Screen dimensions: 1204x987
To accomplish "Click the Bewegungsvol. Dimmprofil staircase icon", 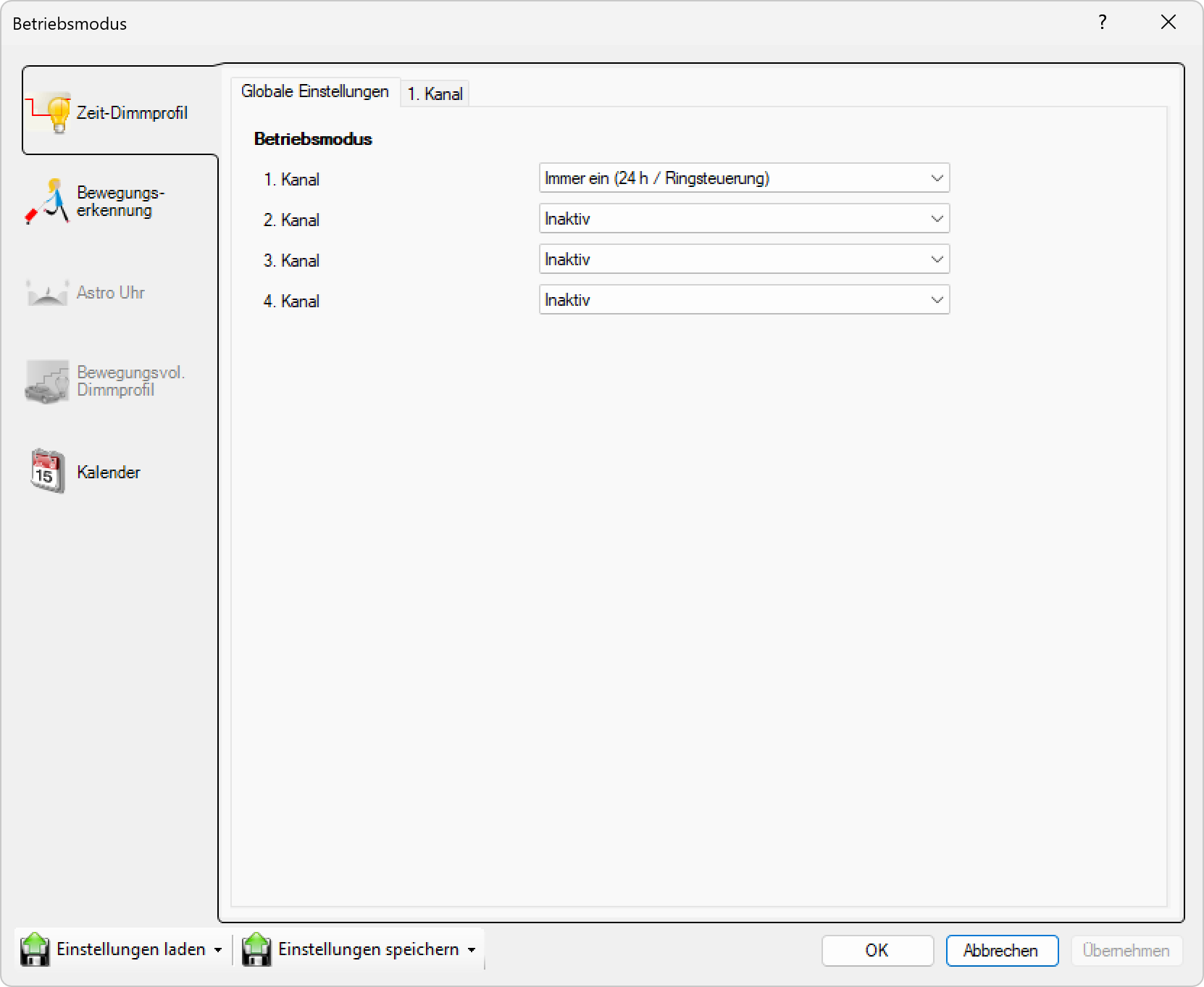I will (x=48, y=381).
